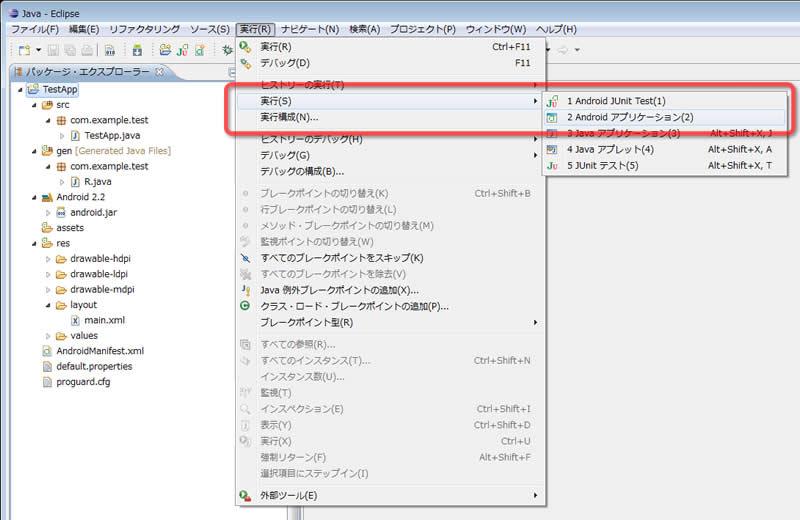Select the Package Explorer tab
The height and width of the screenshot is (520, 800).
tap(88, 71)
